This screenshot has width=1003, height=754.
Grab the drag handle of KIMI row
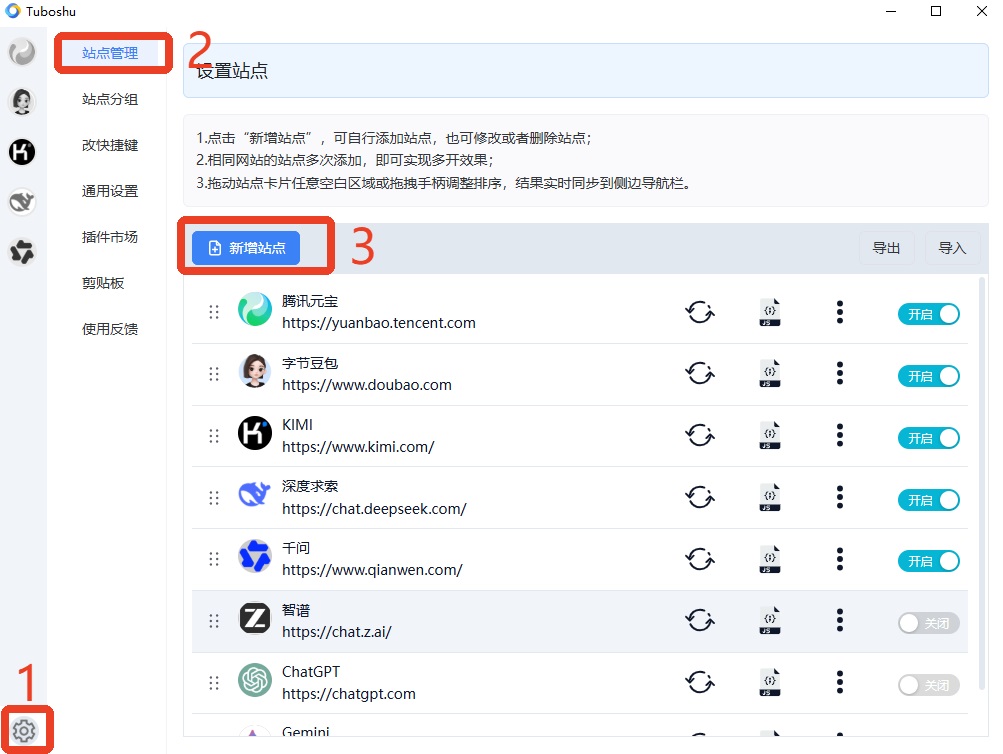coord(214,436)
